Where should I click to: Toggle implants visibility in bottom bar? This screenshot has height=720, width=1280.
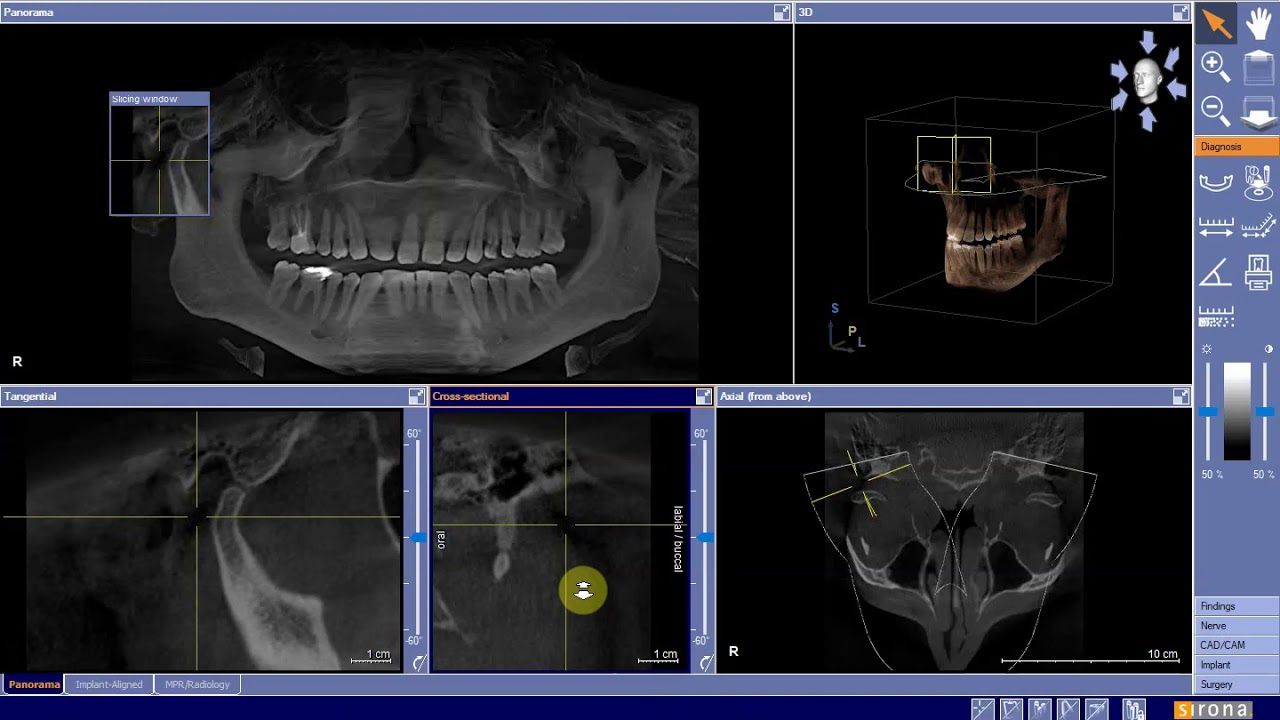pos(1040,709)
